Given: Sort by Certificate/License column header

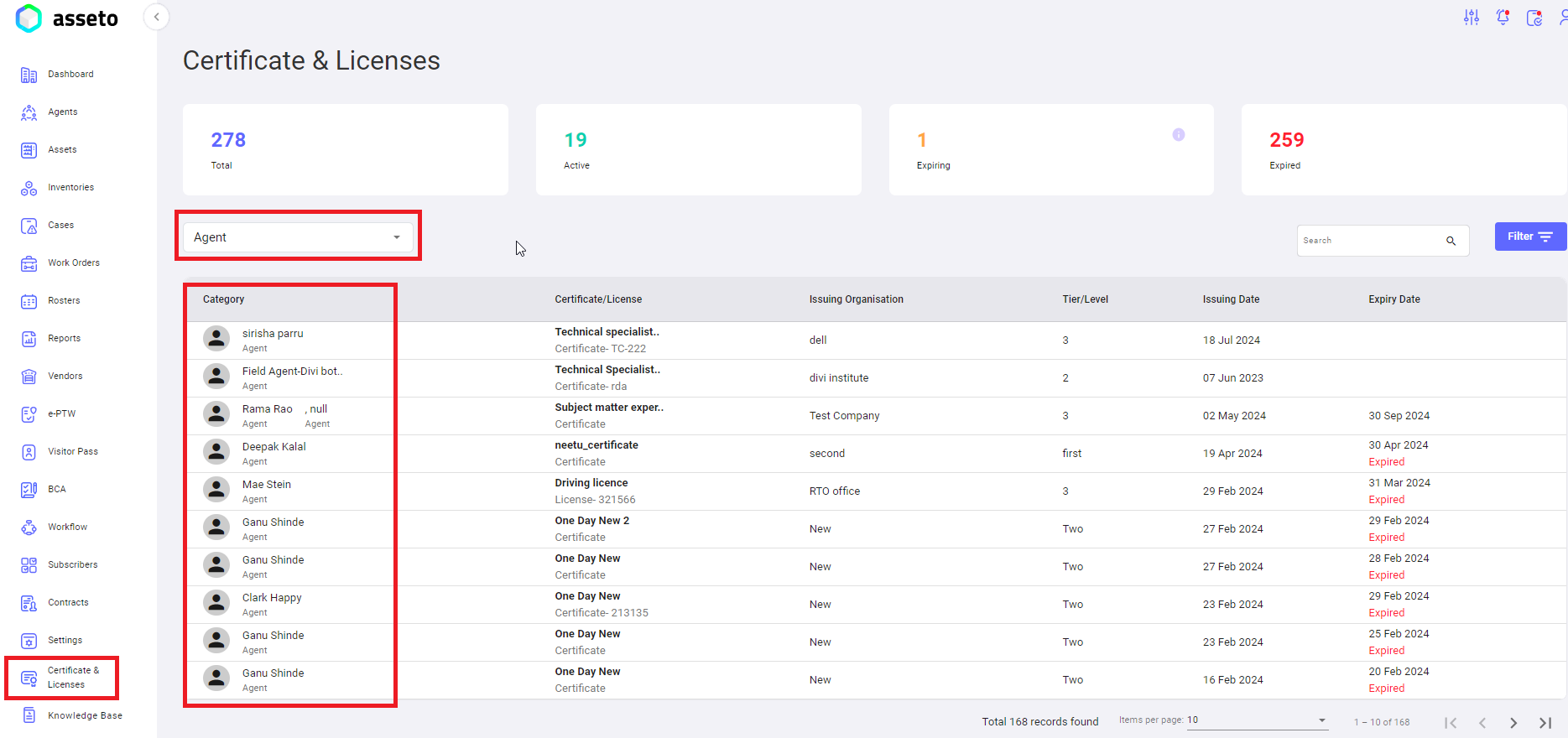Looking at the screenshot, I should (598, 299).
